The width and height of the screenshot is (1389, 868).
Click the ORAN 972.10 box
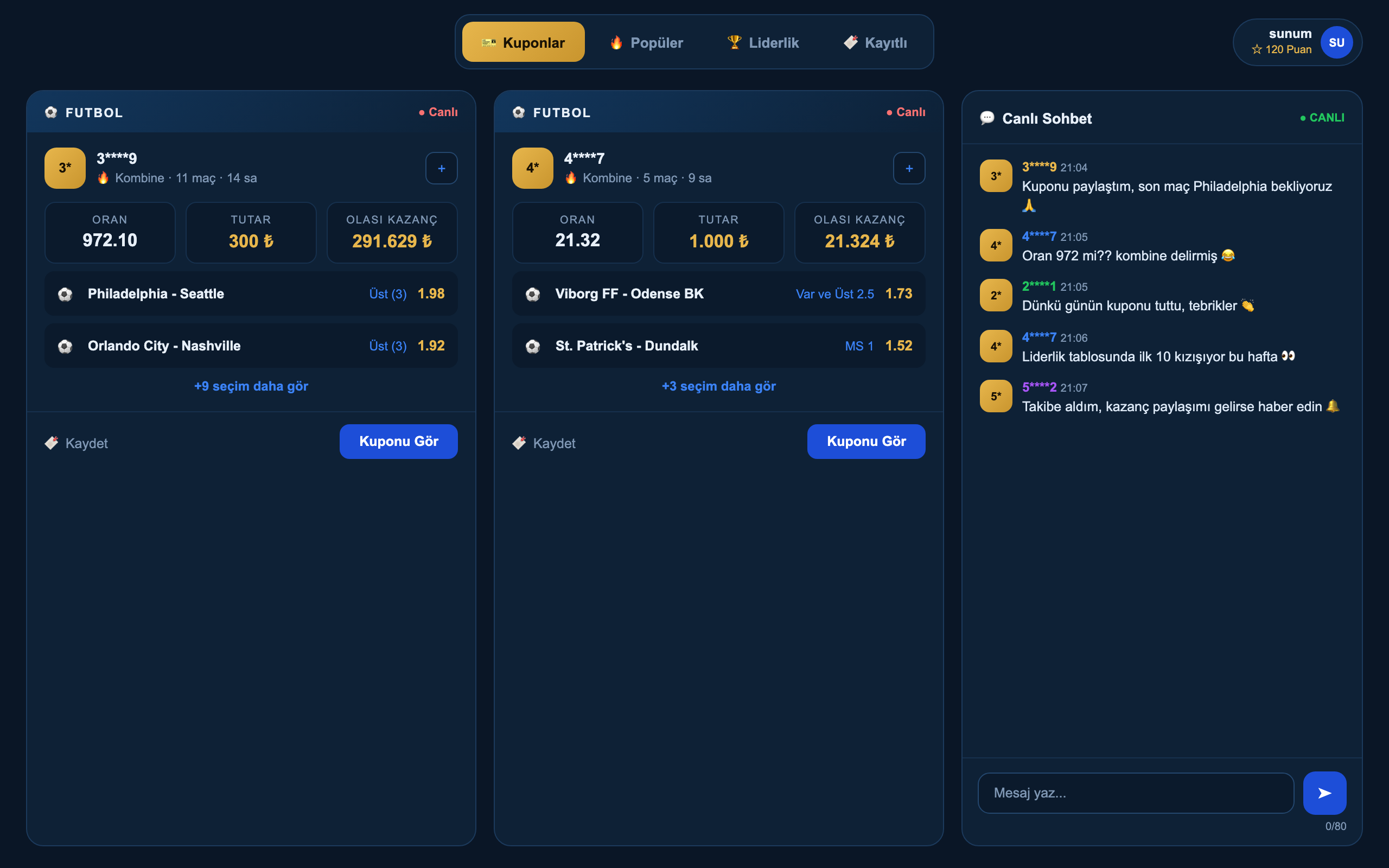(x=110, y=233)
